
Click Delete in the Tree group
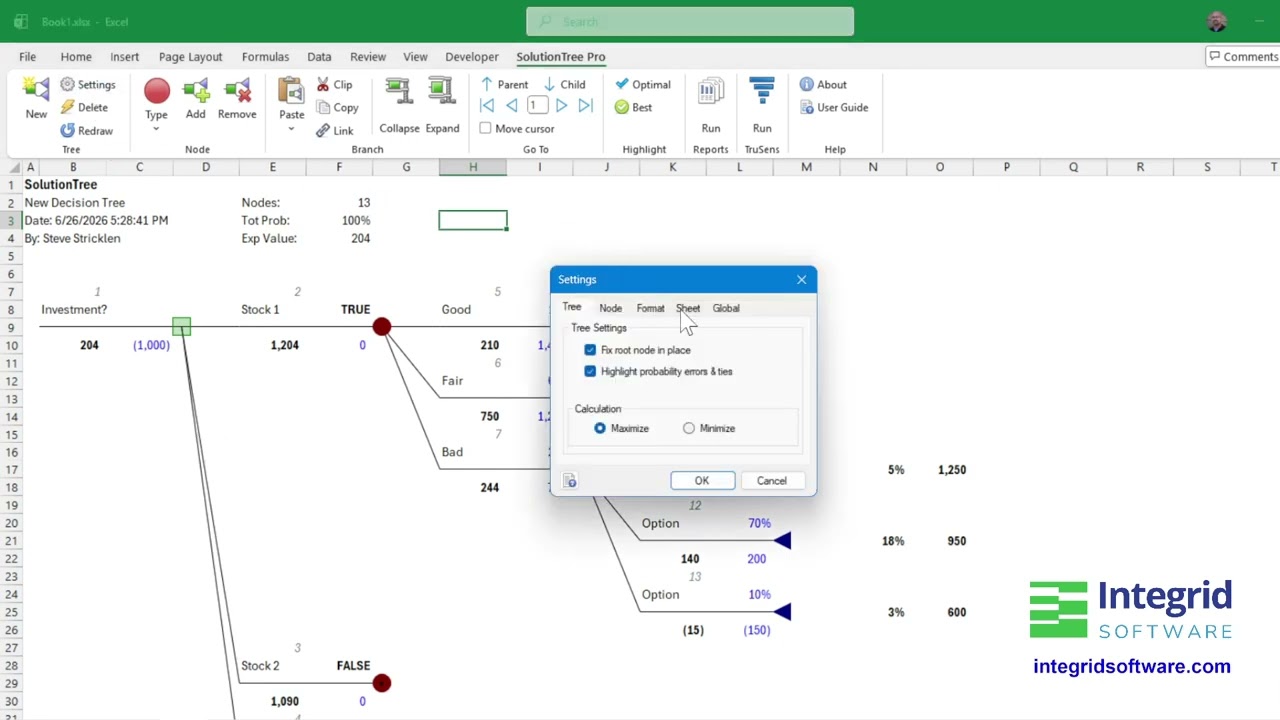(x=83, y=107)
